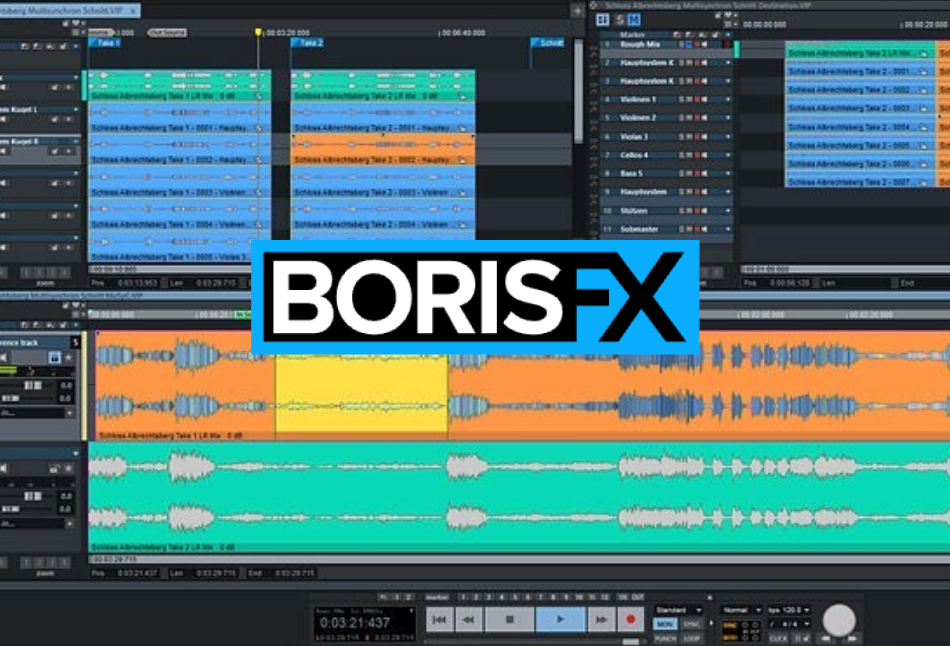950x646 pixels.
Task: Close the Multisynchron Schnitt.VIP tab
Action: pyautogui.click(x=133, y=11)
